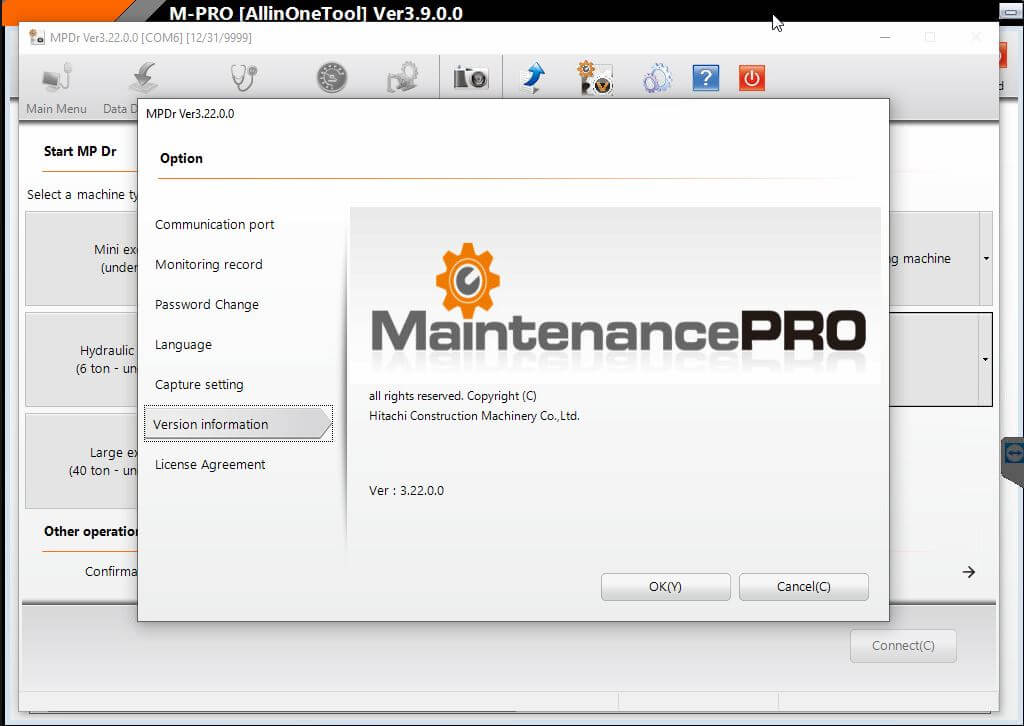Open the stethoscope diagnosis tool
The height and width of the screenshot is (726, 1024).
coord(242,77)
